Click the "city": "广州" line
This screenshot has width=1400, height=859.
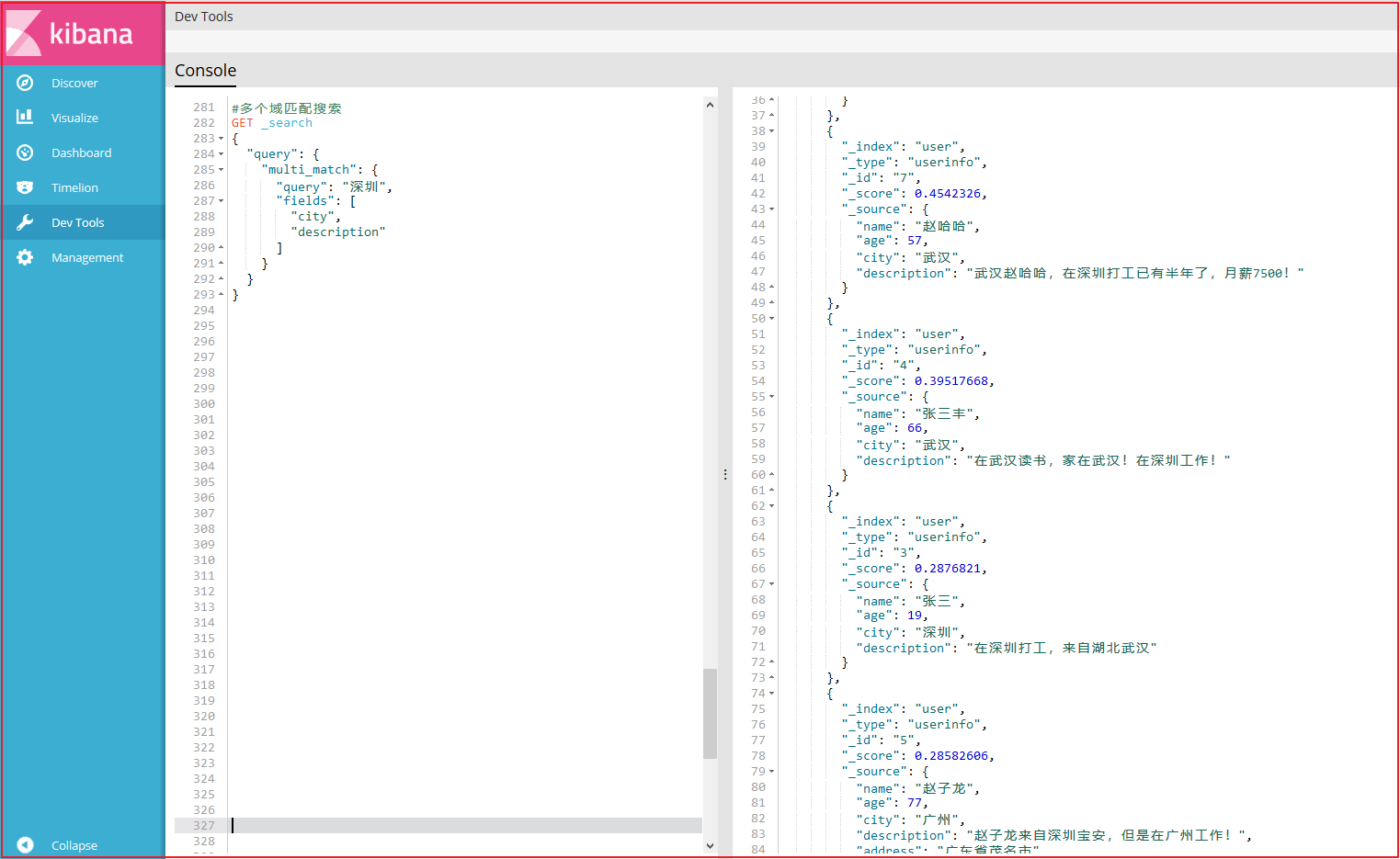(x=910, y=819)
